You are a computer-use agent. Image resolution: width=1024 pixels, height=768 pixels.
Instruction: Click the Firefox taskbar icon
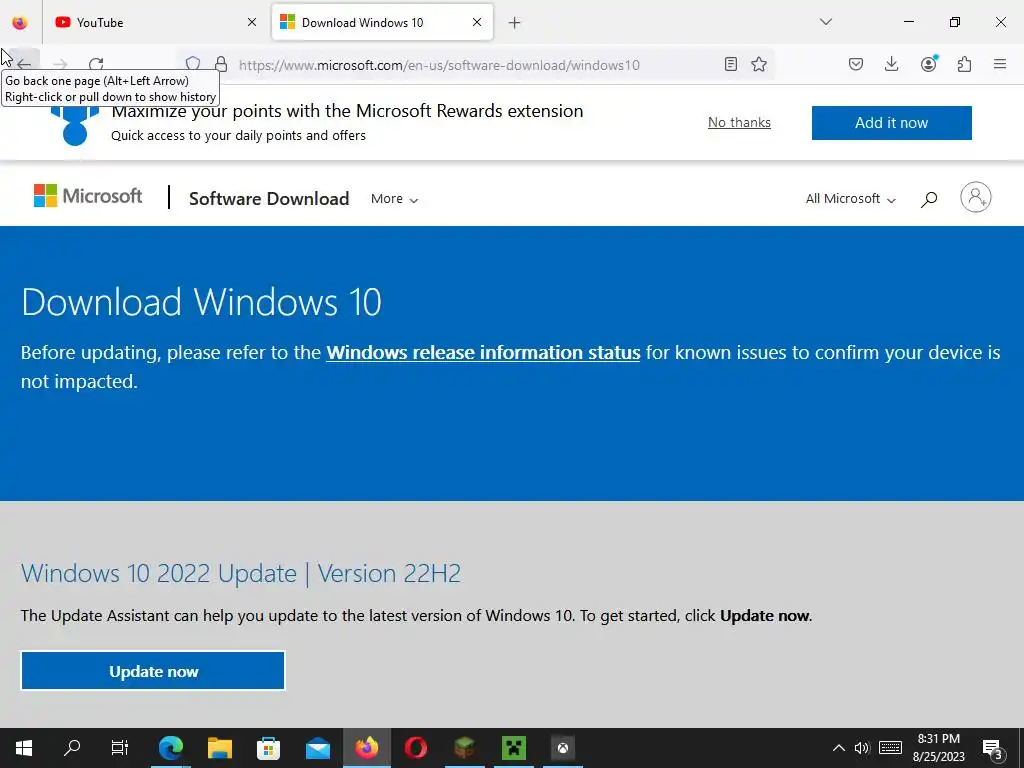[367, 748]
